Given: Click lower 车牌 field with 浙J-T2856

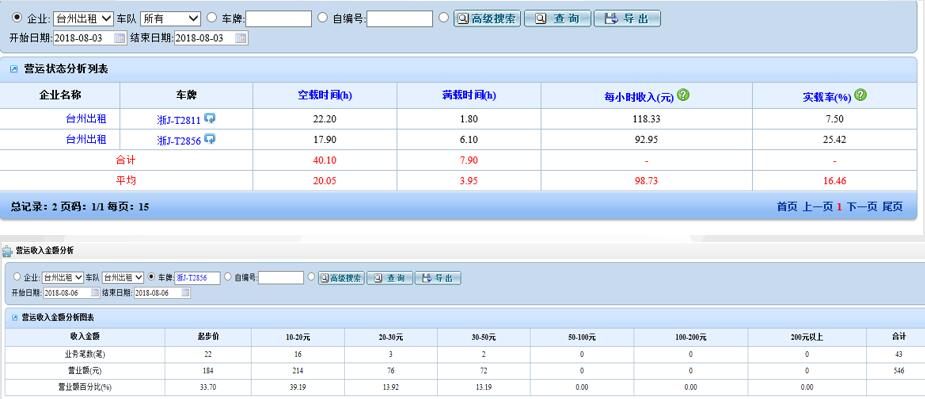Looking at the screenshot, I should [x=197, y=277].
